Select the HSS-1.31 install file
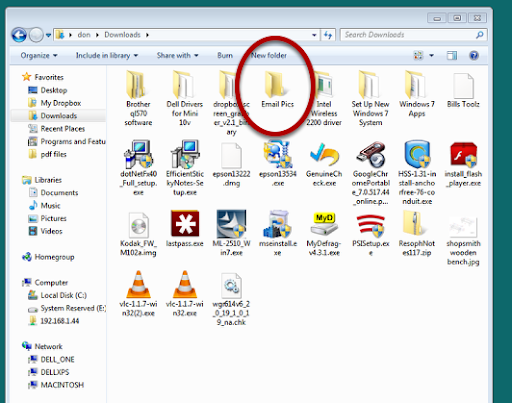 click(x=417, y=173)
